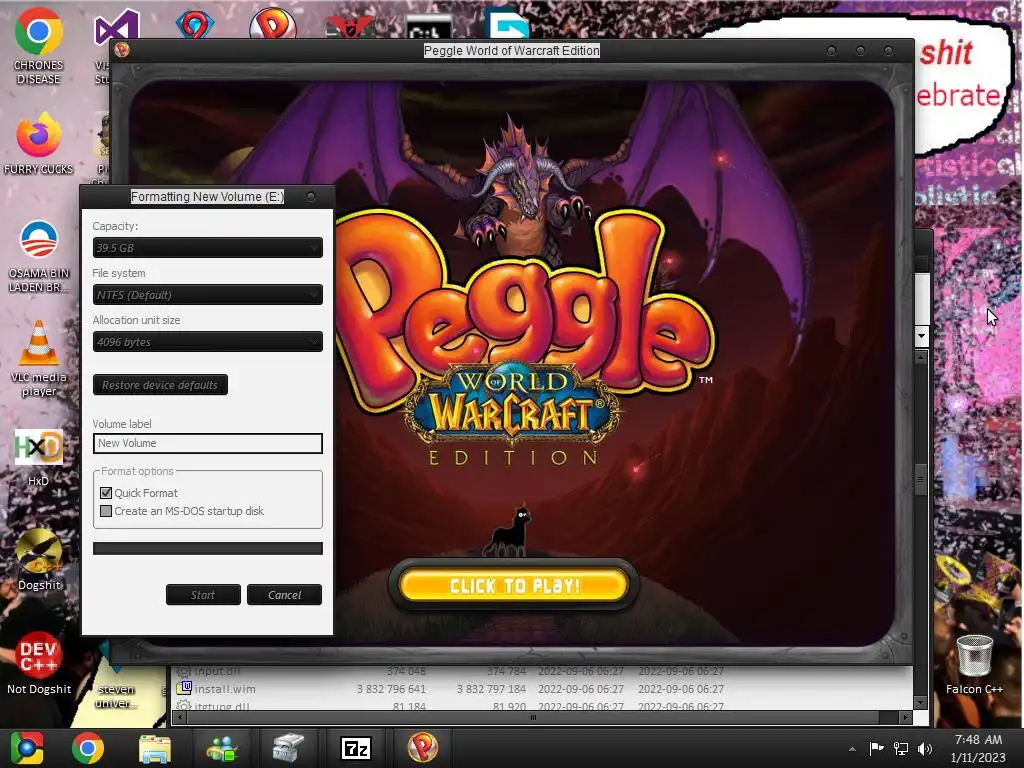
Task: Open the File system NTFS dropdown
Action: [x=208, y=295]
